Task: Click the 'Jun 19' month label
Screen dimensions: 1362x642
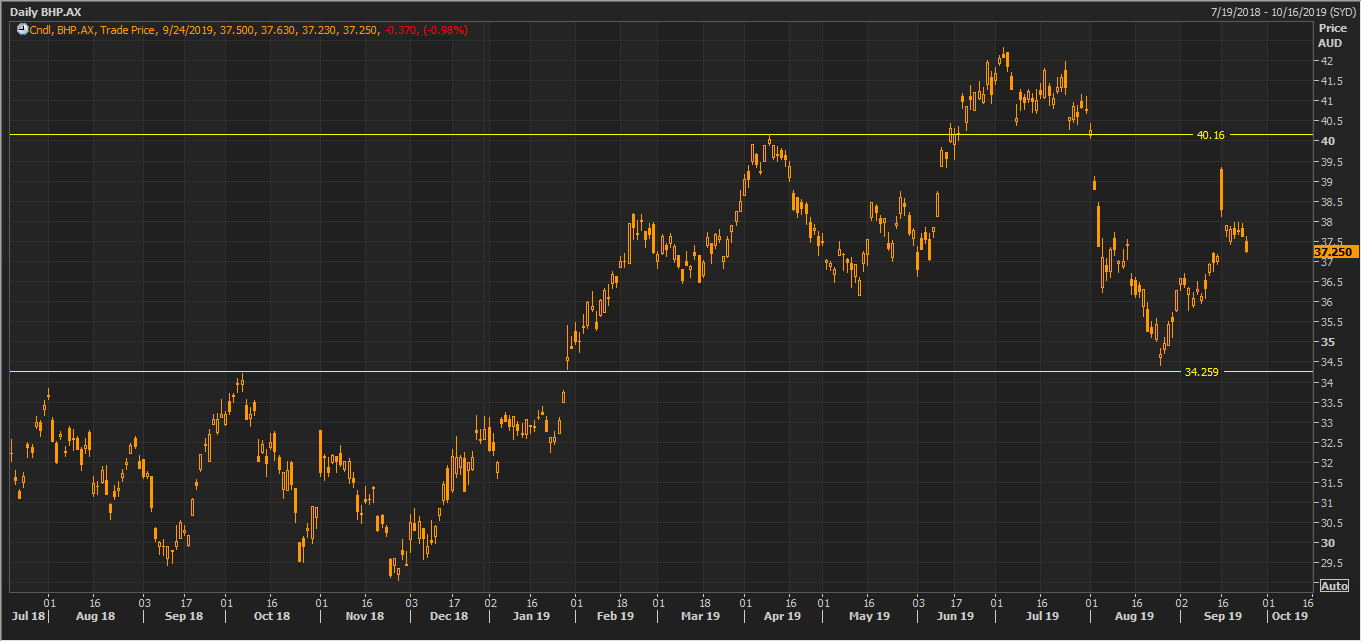Action: tap(955, 616)
